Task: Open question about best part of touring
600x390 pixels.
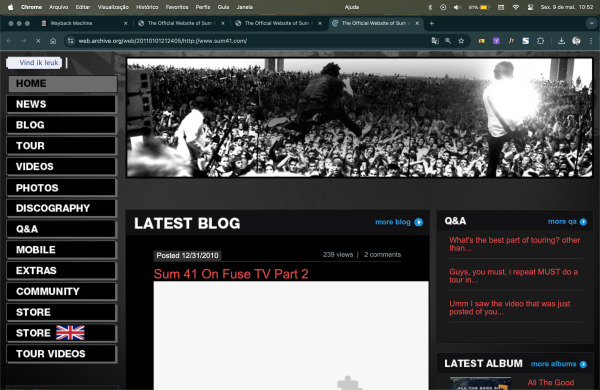Action: tap(514, 244)
